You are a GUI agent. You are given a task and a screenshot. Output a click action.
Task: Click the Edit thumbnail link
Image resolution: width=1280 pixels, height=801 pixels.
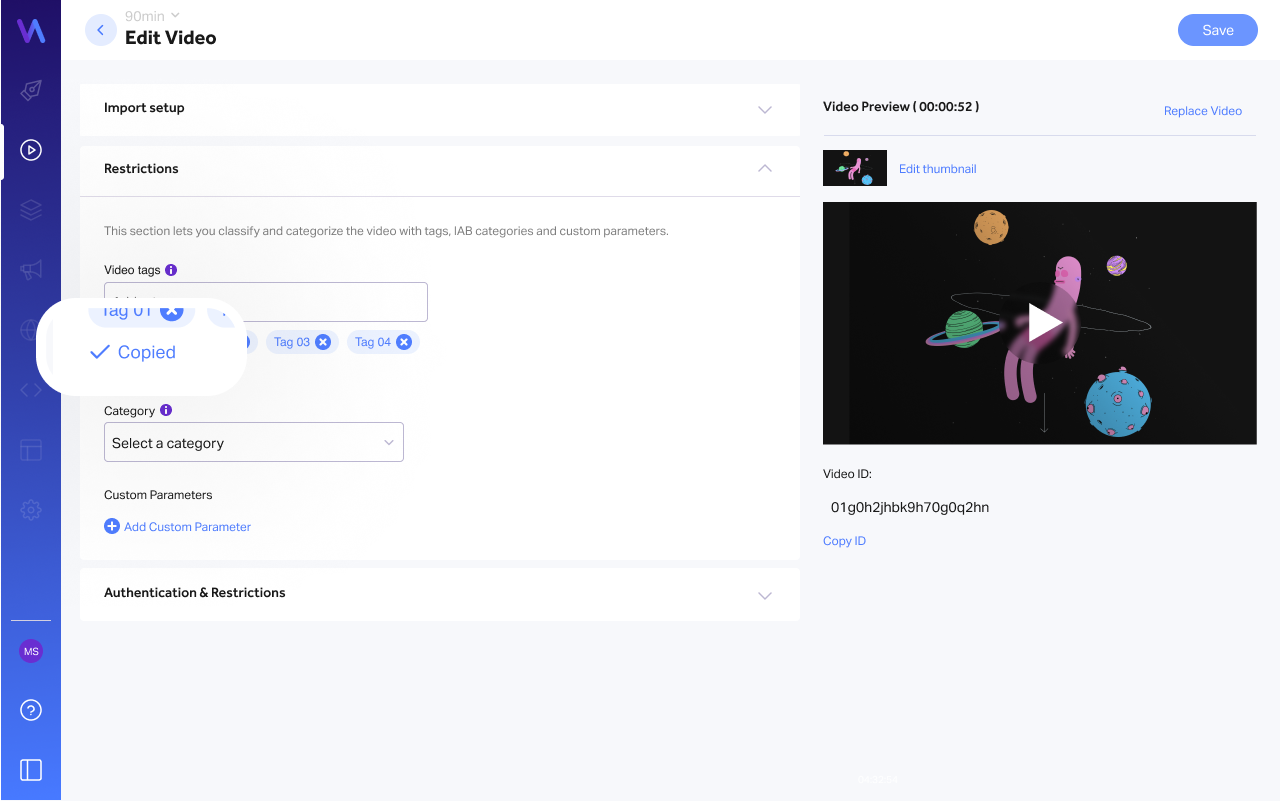[x=938, y=169]
